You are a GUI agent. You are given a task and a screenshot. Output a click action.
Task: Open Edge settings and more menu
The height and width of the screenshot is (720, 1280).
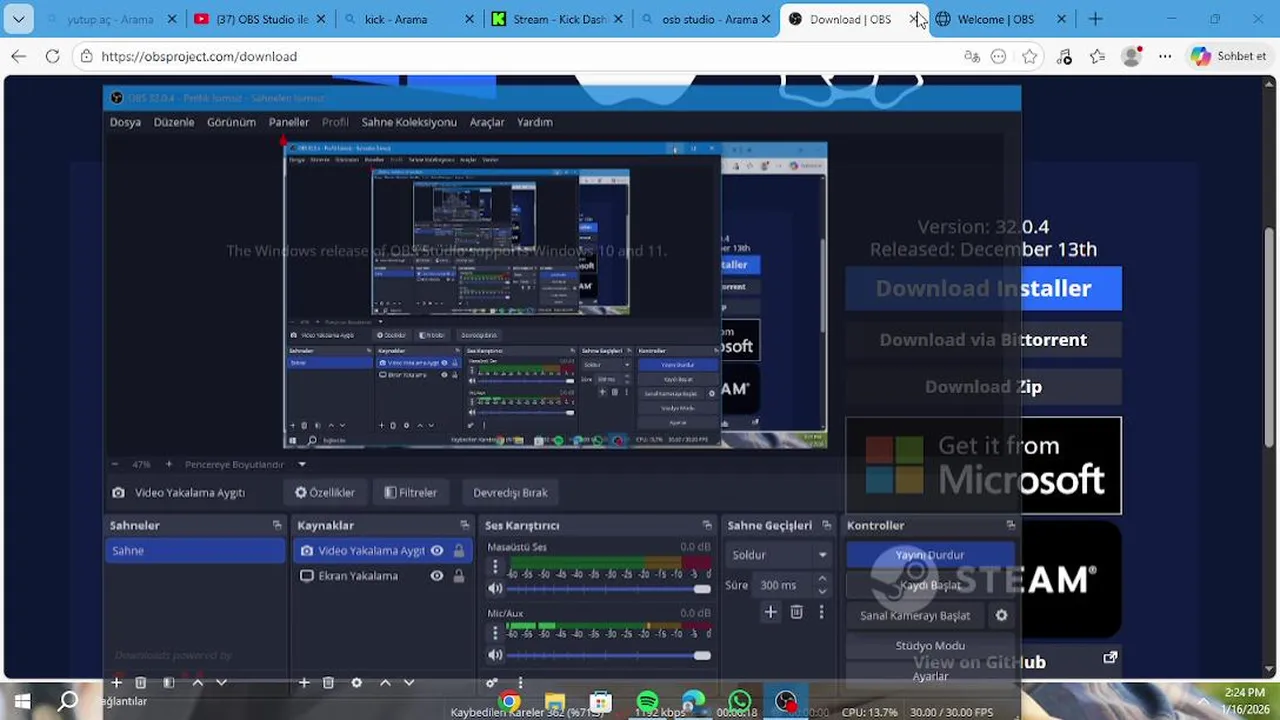(x=1165, y=56)
